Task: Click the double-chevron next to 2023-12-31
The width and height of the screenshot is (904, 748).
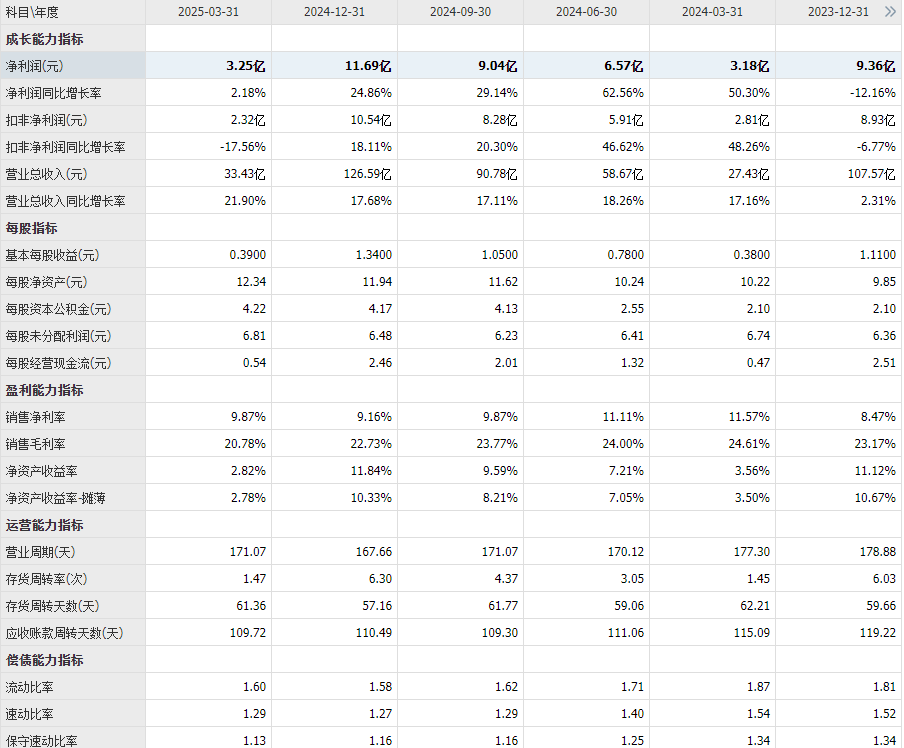Action: [890, 12]
